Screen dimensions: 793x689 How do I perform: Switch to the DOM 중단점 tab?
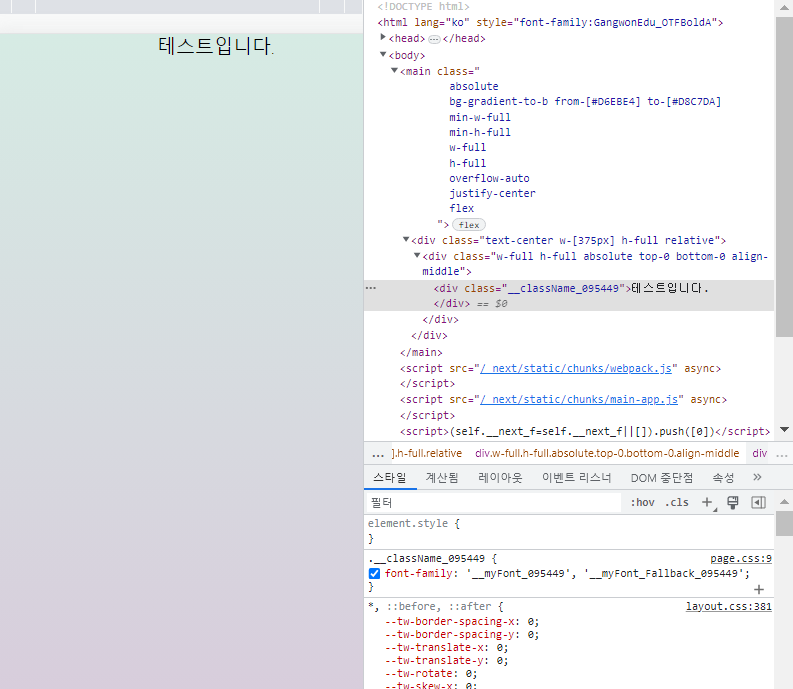point(662,478)
